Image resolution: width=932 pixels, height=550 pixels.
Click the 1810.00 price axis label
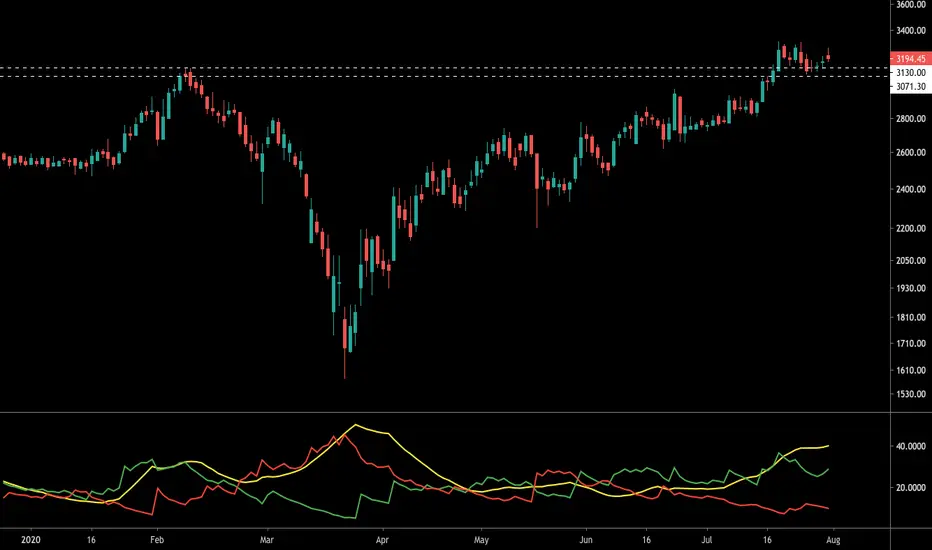coord(911,318)
